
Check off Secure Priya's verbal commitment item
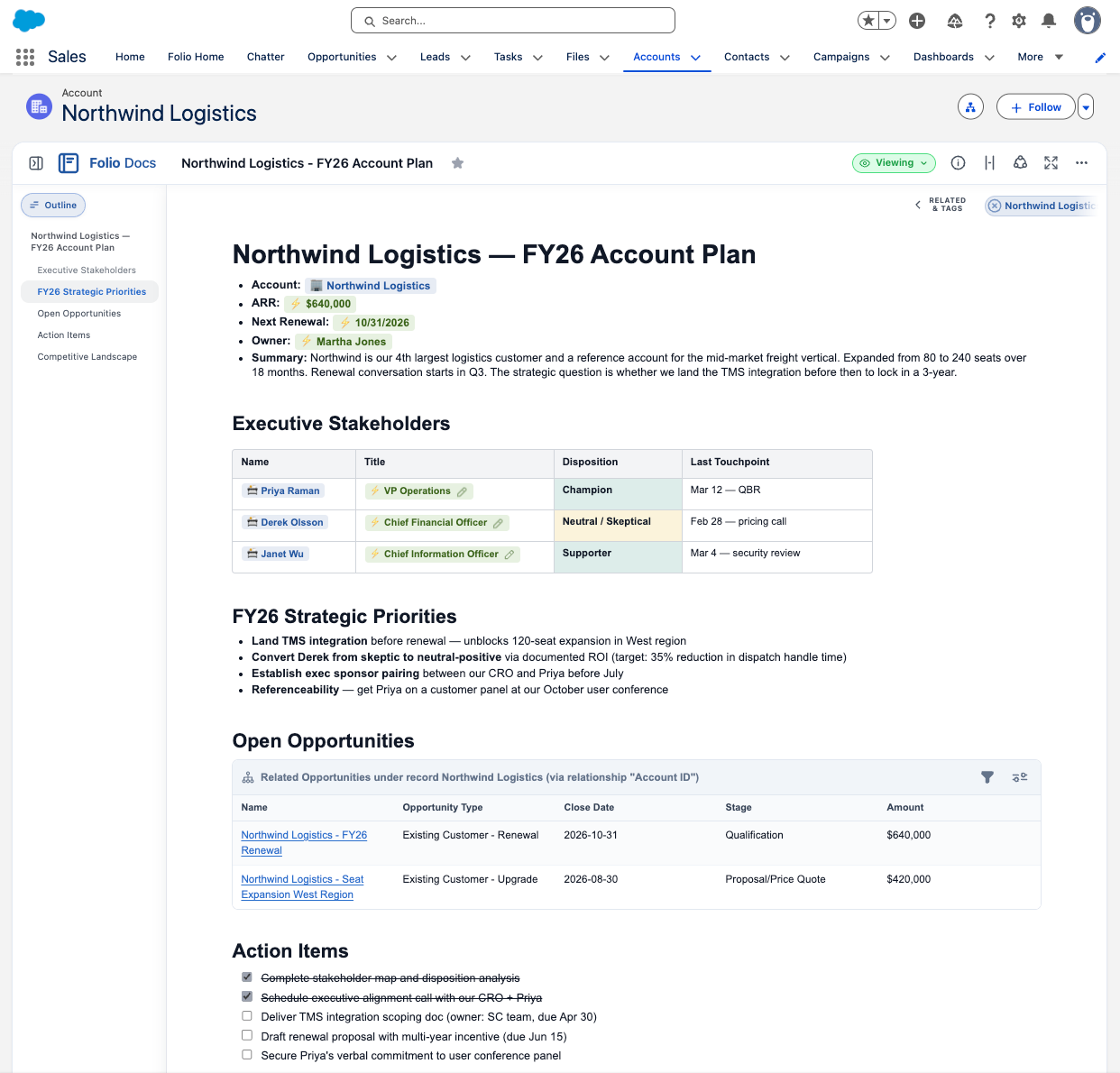246,1054
